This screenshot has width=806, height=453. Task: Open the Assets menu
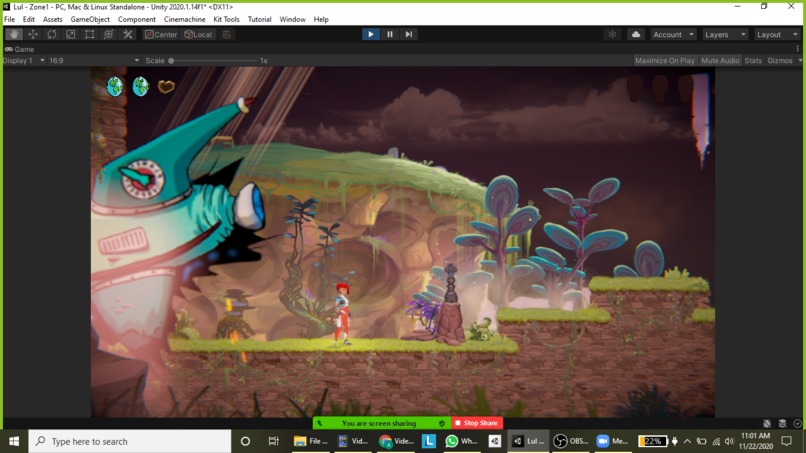(52, 20)
